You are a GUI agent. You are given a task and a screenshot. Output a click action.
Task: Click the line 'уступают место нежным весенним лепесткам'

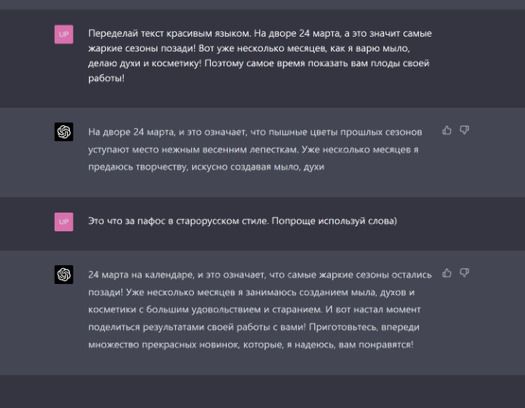click(253, 149)
